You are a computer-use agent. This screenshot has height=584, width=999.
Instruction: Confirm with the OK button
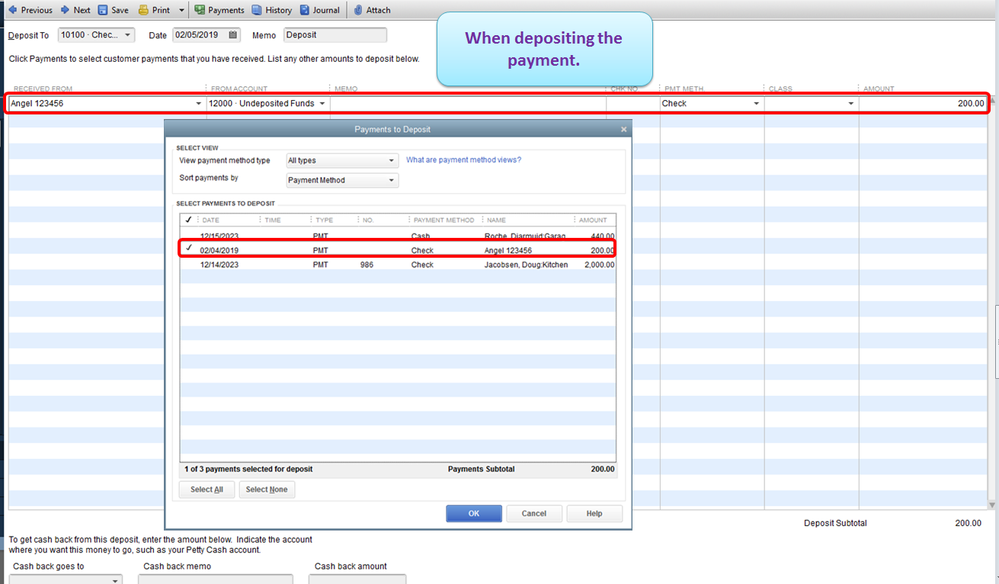point(473,513)
